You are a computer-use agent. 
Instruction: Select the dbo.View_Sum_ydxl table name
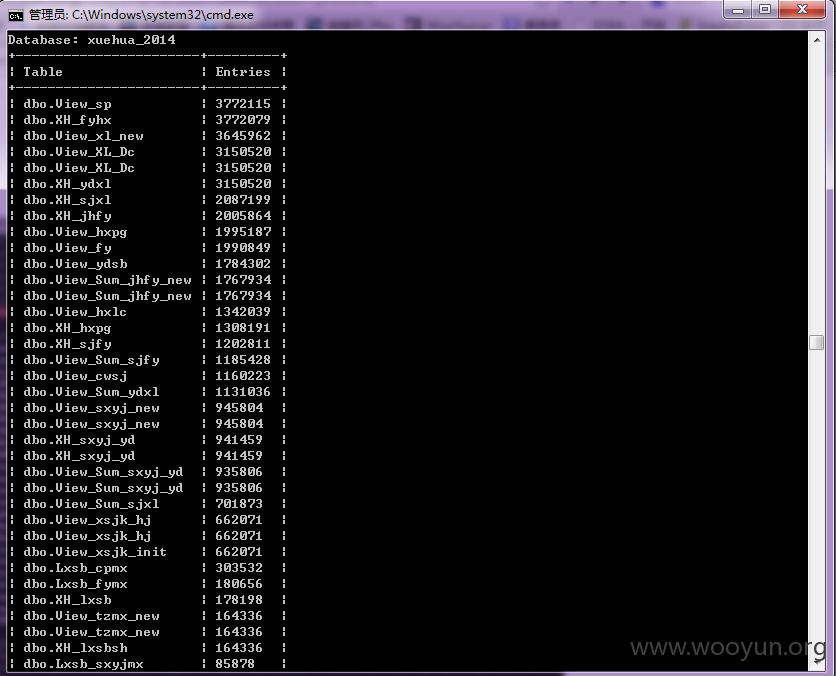91,392
